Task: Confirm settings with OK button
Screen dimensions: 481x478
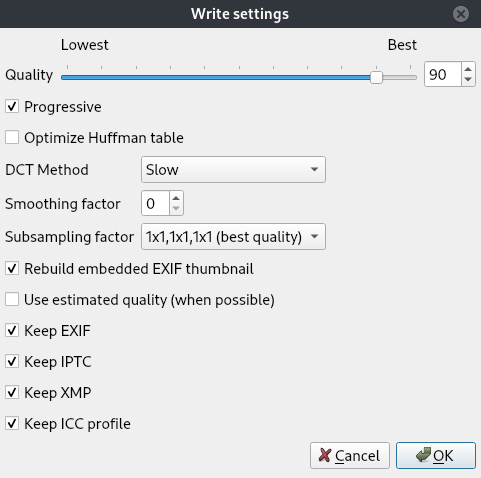Action: click(x=436, y=456)
